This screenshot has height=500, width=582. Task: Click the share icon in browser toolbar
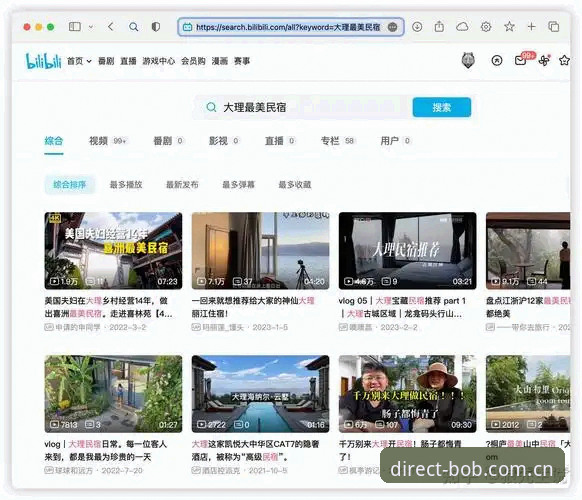[439, 27]
